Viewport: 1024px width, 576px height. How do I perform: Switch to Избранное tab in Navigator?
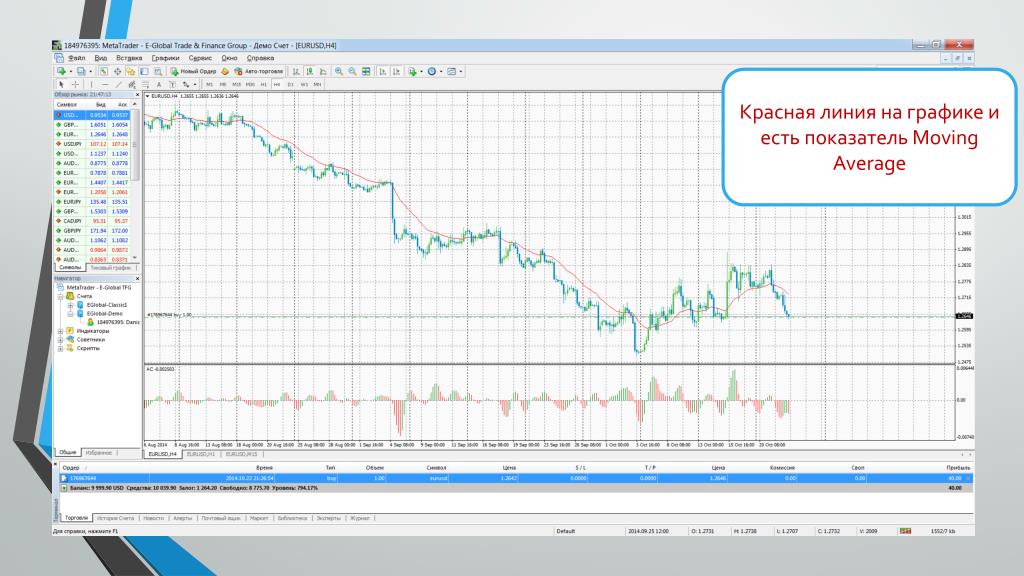click(99, 453)
